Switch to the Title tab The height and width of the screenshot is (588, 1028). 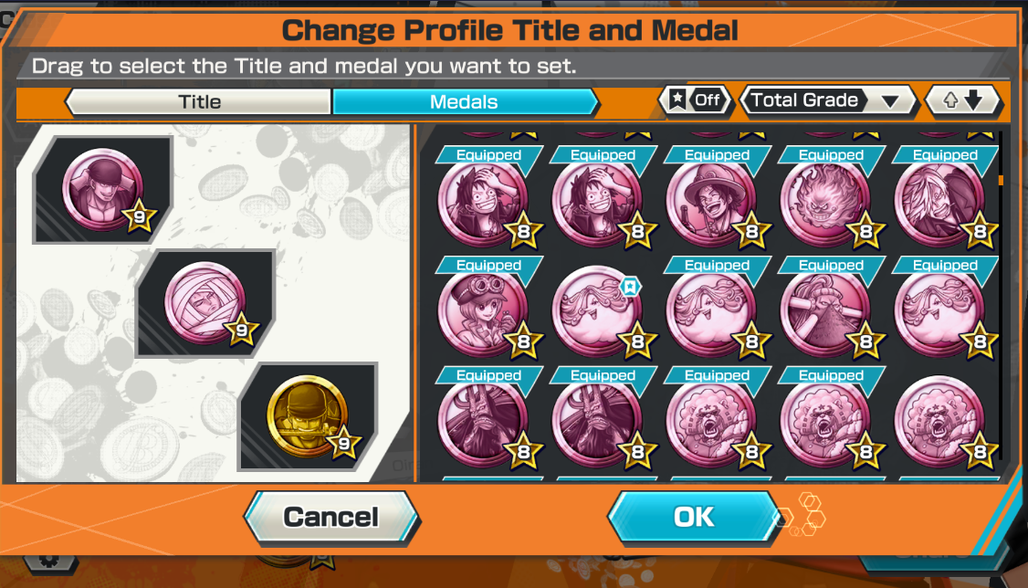pos(199,102)
